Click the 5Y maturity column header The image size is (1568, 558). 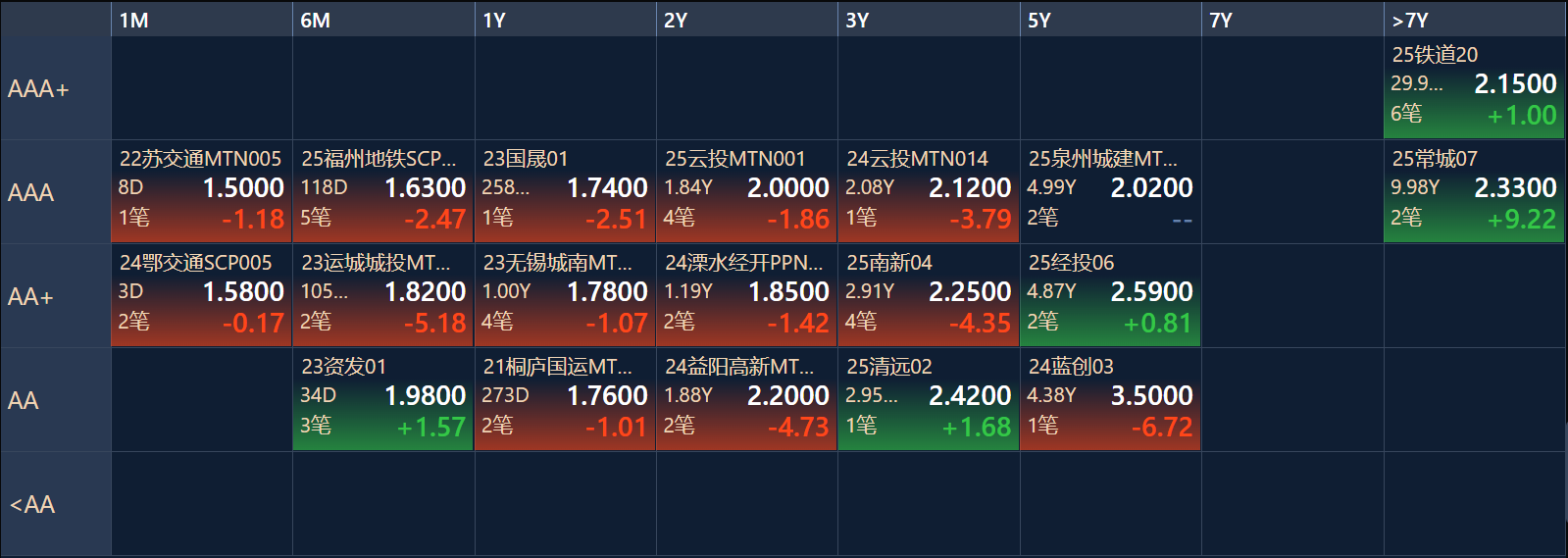pyautogui.click(x=1110, y=20)
